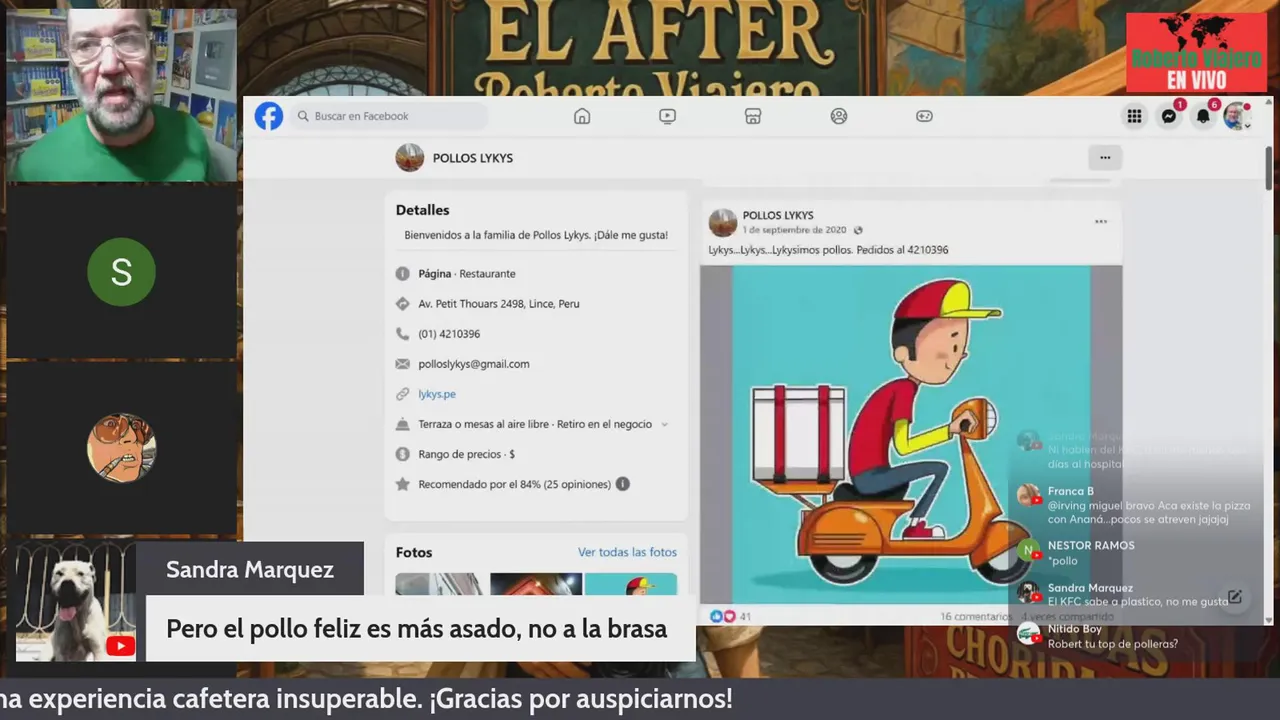
Task: Expand the services row chevron next to Retiro en el negocio
Action: pyautogui.click(x=665, y=424)
